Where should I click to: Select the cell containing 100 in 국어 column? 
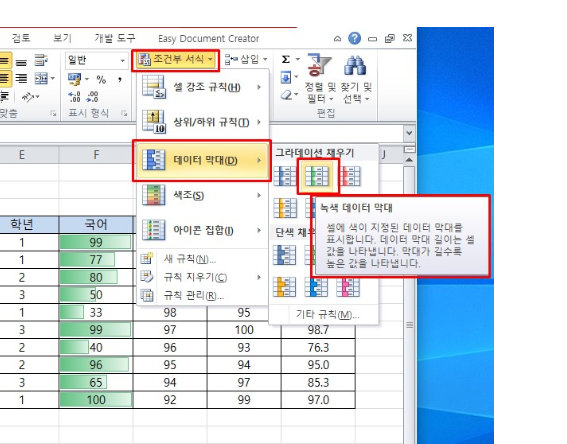(x=96, y=400)
